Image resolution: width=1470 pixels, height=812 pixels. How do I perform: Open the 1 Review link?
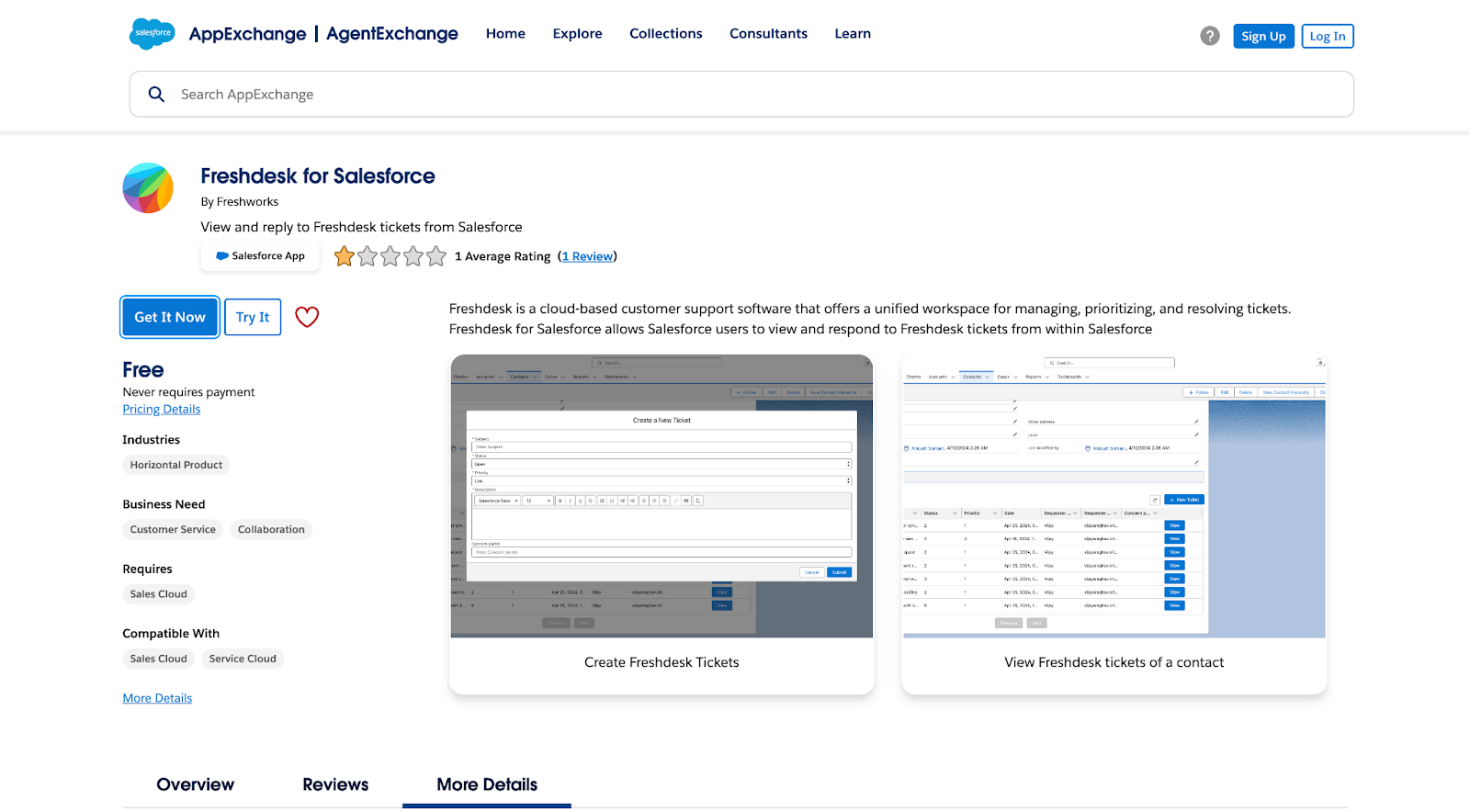point(588,256)
